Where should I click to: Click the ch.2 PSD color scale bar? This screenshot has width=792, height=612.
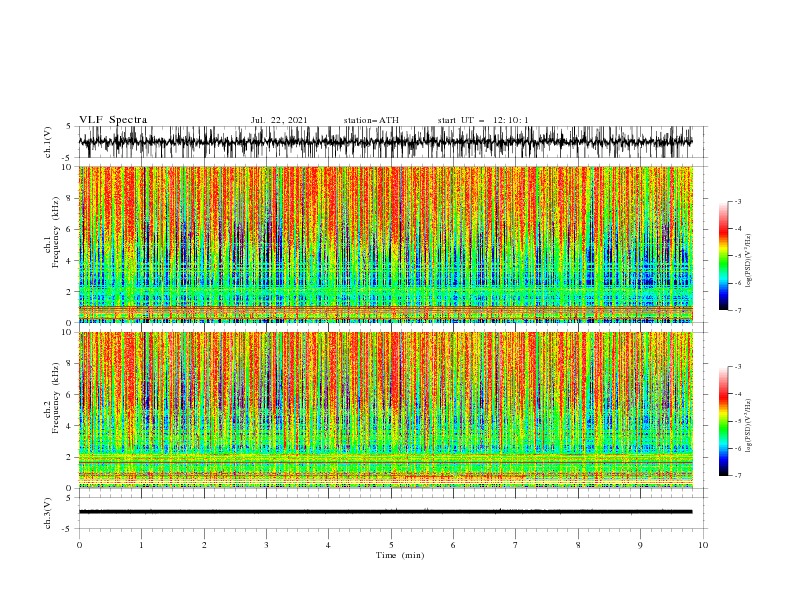pos(724,421)
